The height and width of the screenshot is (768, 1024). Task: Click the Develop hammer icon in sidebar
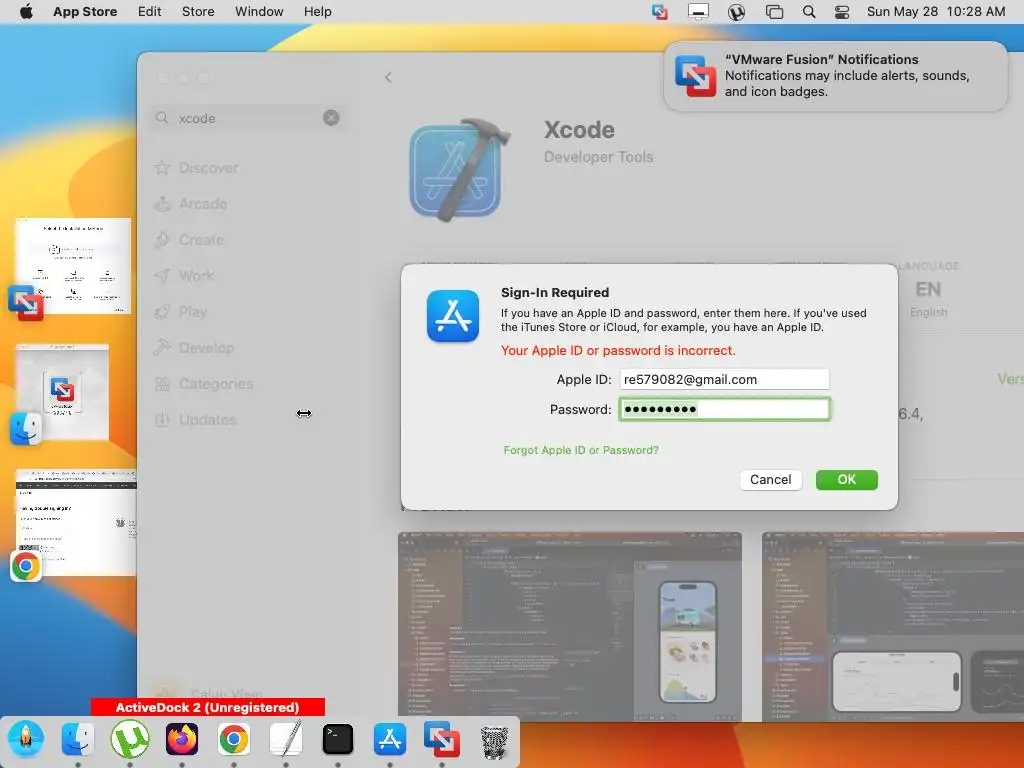point(162,348)
